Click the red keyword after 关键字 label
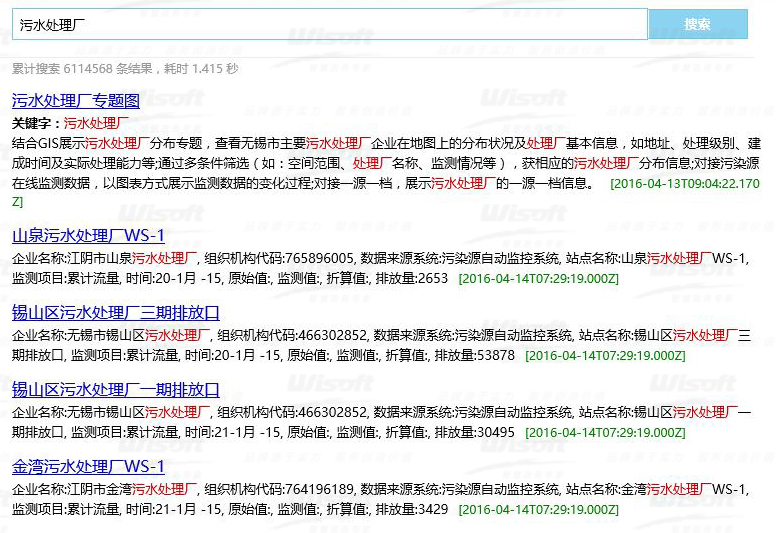 click(103, 124)
